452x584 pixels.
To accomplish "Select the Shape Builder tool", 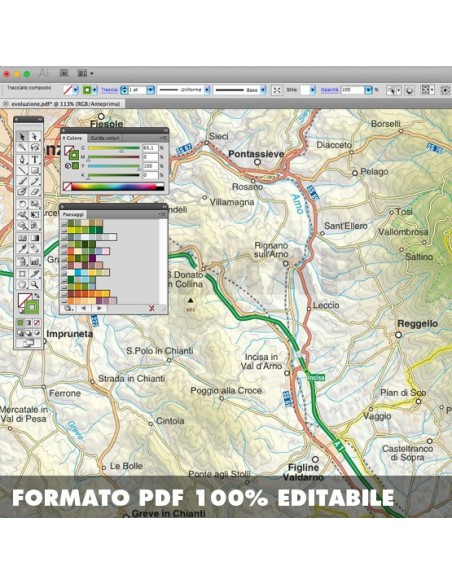I will click(x=22, y=226).
